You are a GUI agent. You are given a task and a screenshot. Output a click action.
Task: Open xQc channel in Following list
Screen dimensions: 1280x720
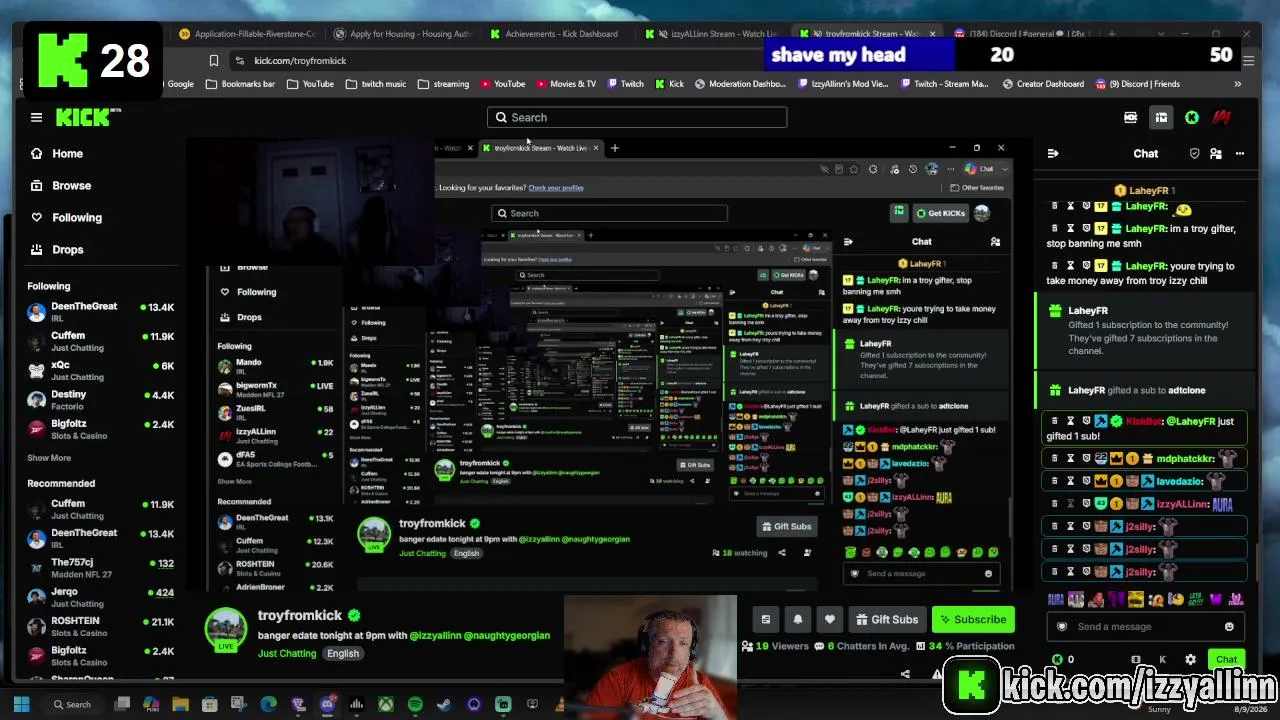(x=101, y=371)
